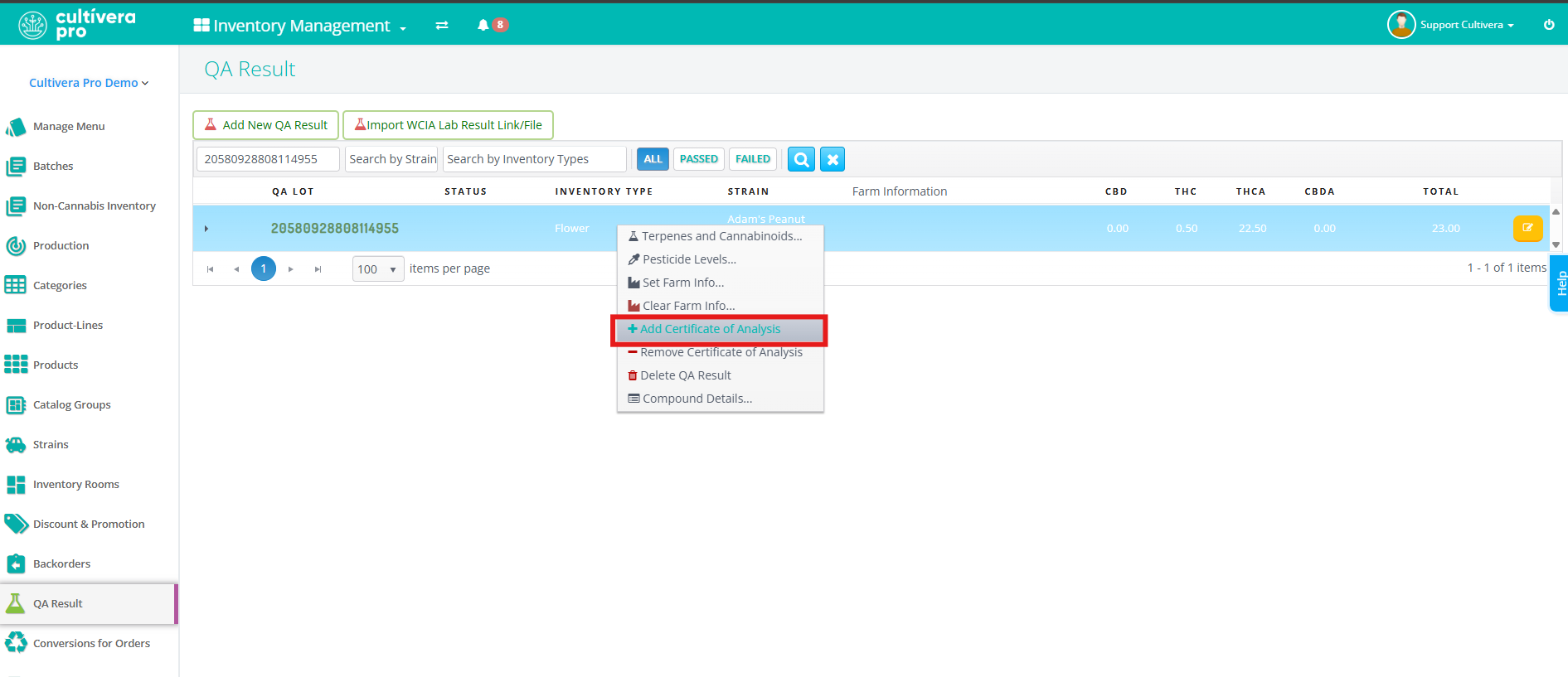Open Manage Menu in sidebar
1568x677 pixels.
[69, 127]
